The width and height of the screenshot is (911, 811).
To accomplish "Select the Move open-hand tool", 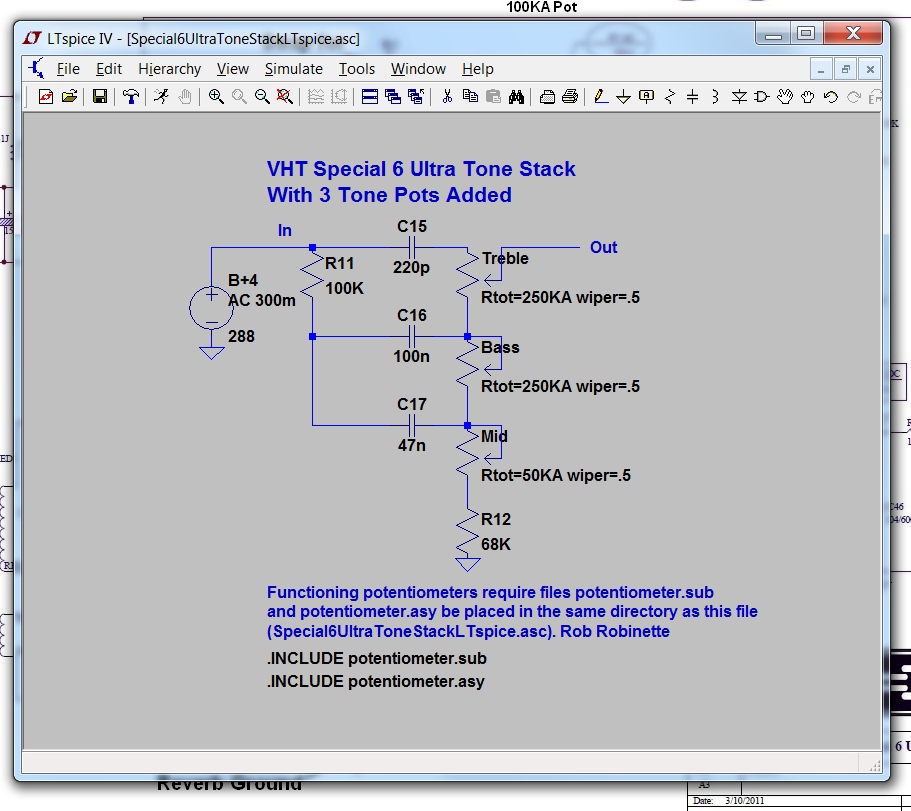I will point(784,96).
